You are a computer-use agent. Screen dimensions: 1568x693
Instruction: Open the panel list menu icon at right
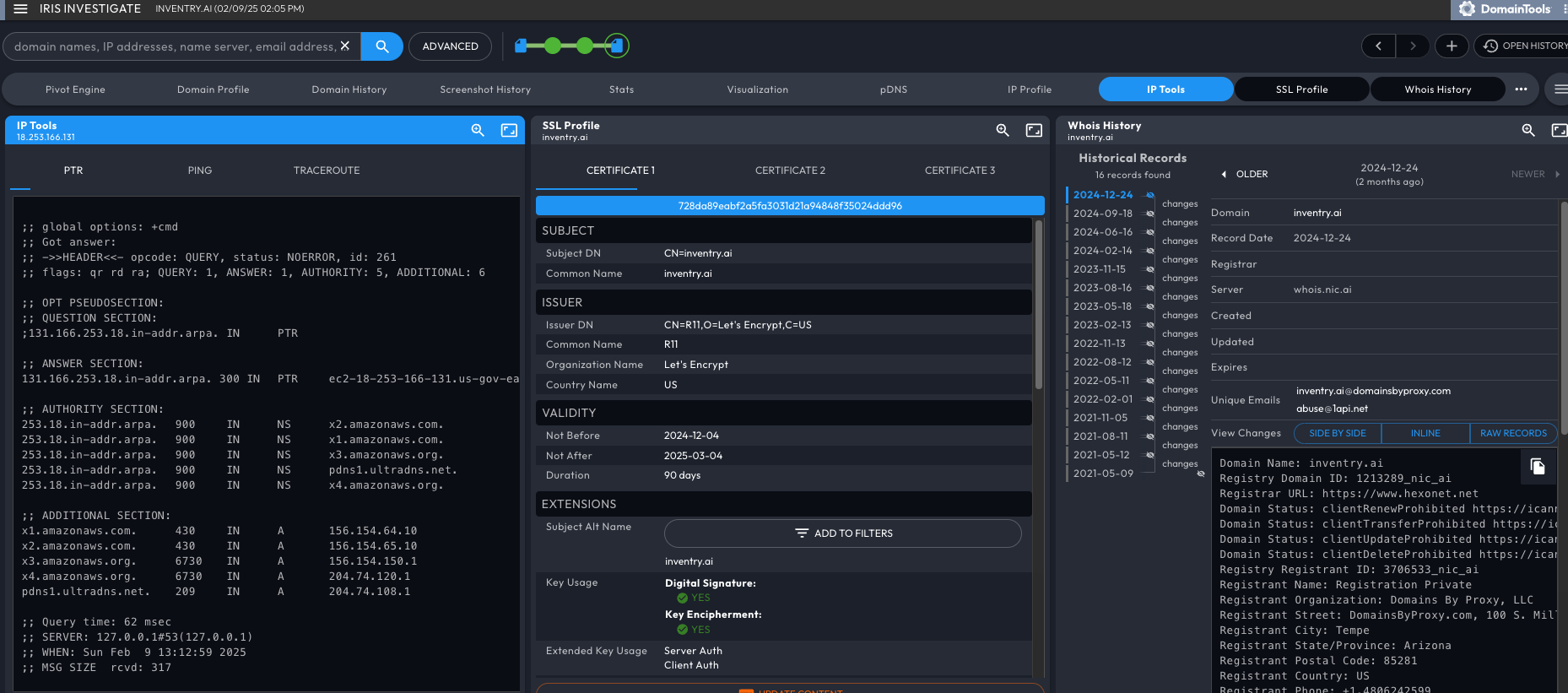click(1560, 89)
